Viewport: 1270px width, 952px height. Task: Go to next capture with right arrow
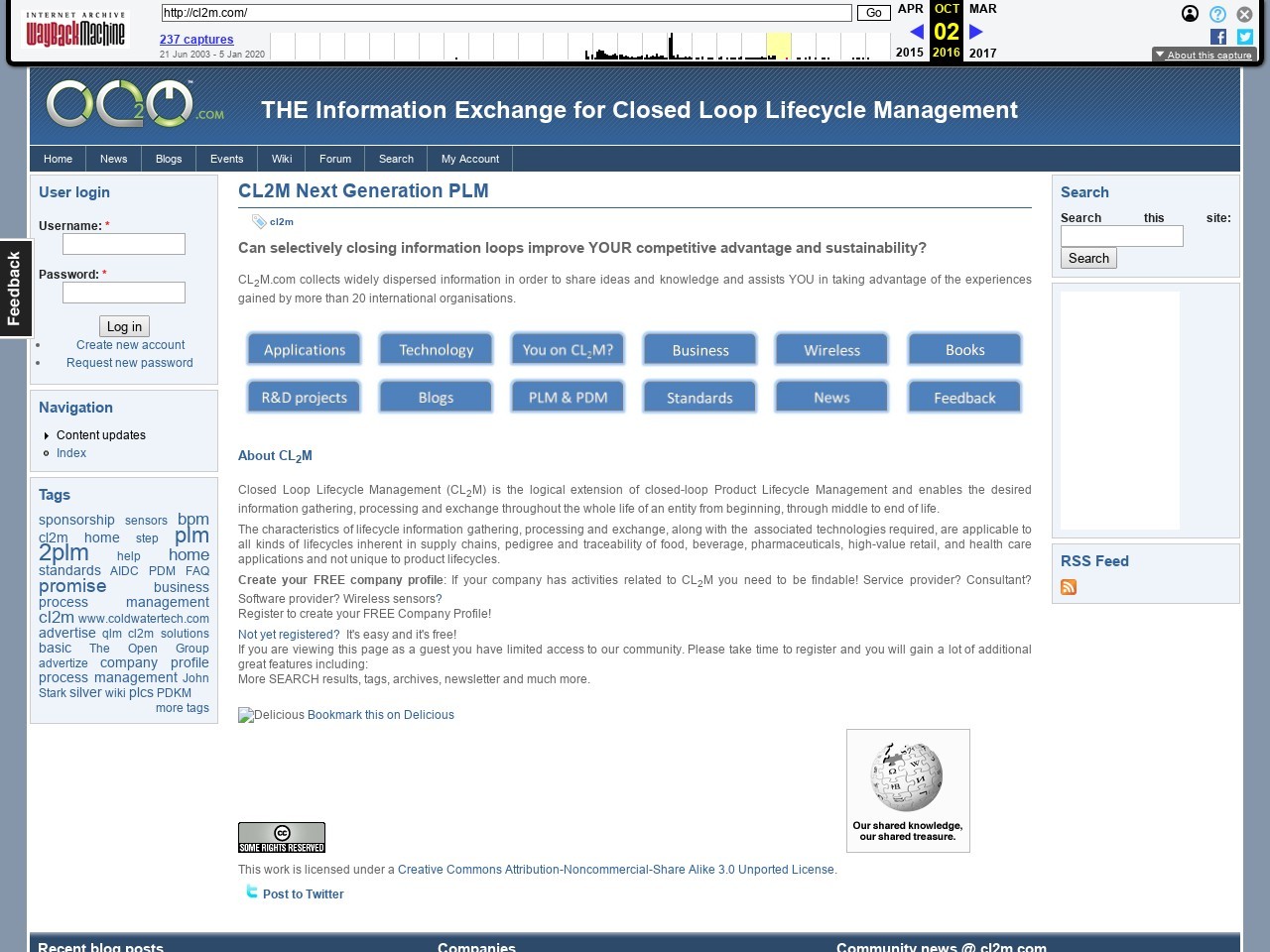pos(975,32)
